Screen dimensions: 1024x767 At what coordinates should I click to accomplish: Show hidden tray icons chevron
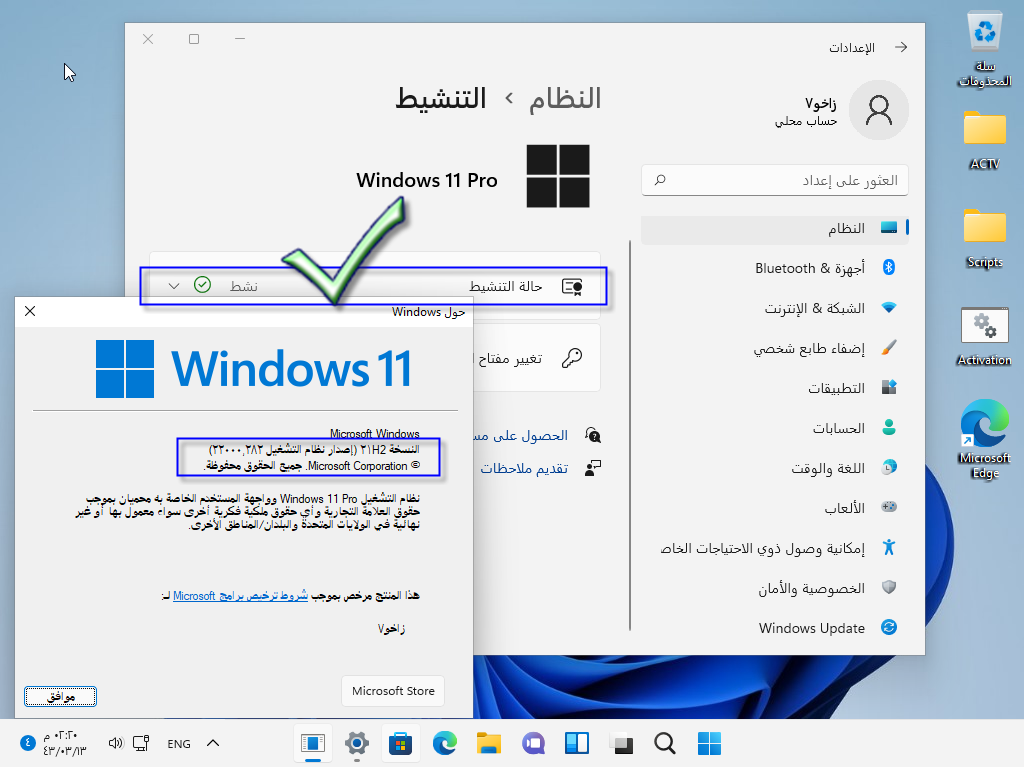point(213,743)
